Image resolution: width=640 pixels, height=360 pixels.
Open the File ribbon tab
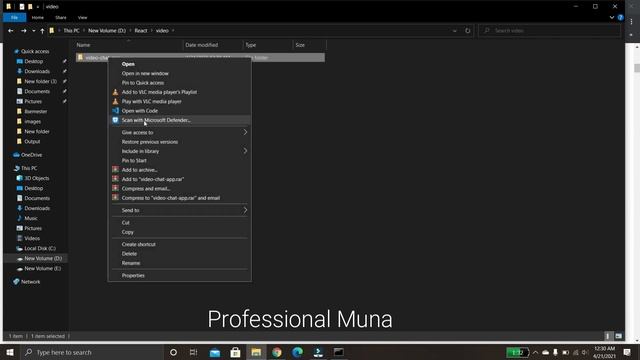[x=14, y=18]
